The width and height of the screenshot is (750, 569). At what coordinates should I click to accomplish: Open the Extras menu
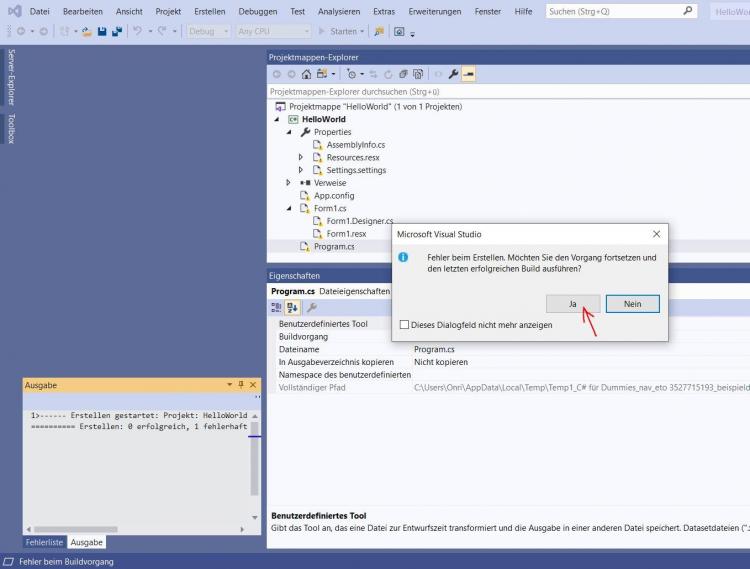point(384,11)
